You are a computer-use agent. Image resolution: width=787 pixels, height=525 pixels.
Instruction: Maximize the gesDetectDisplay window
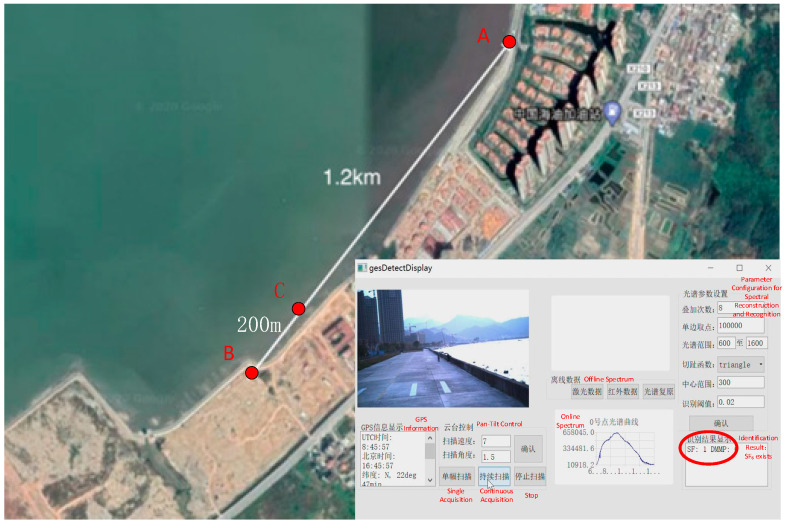tap(740, 269)
